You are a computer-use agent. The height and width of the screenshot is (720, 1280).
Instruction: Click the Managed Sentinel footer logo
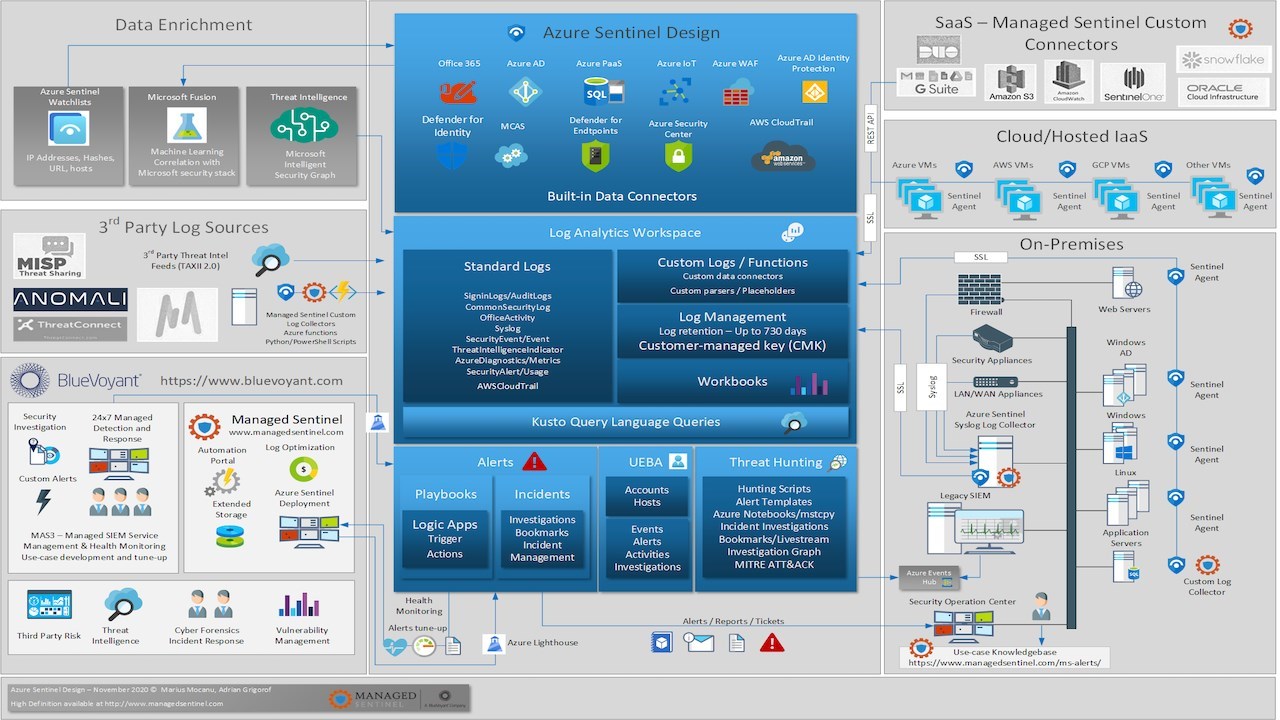(x=372, y=698)
